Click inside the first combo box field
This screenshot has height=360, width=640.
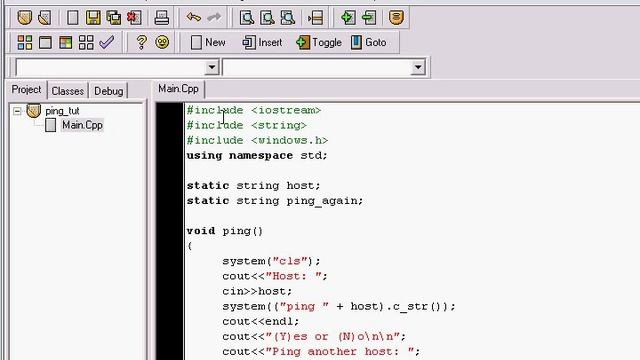point(110,67)
